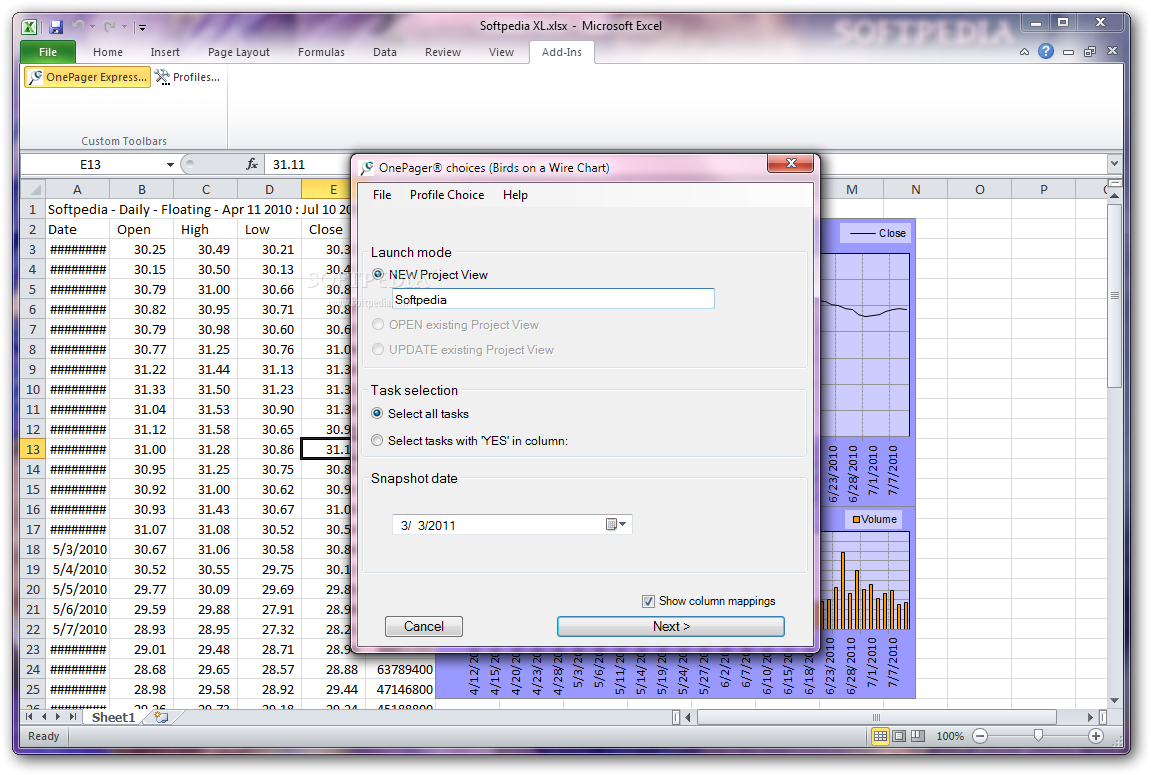Viewport: 1151px width, 775px height.
Task: Click the Next > button
Action: (x=671, y=626)
